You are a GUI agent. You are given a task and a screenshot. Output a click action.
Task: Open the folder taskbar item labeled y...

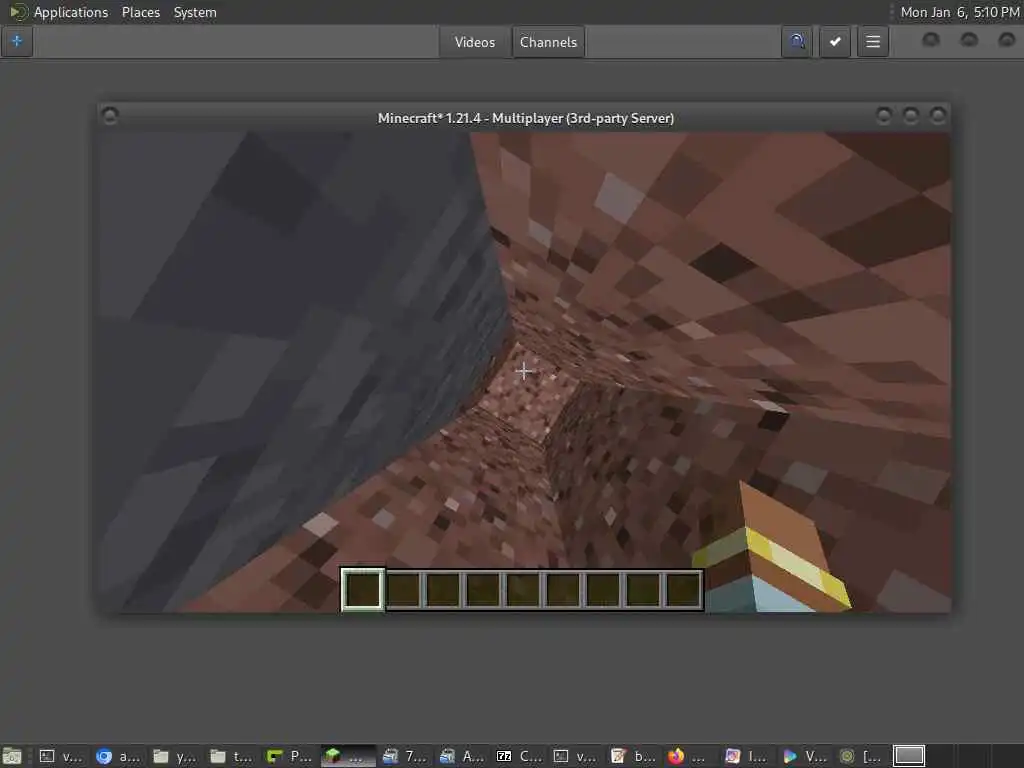point(174,756)
